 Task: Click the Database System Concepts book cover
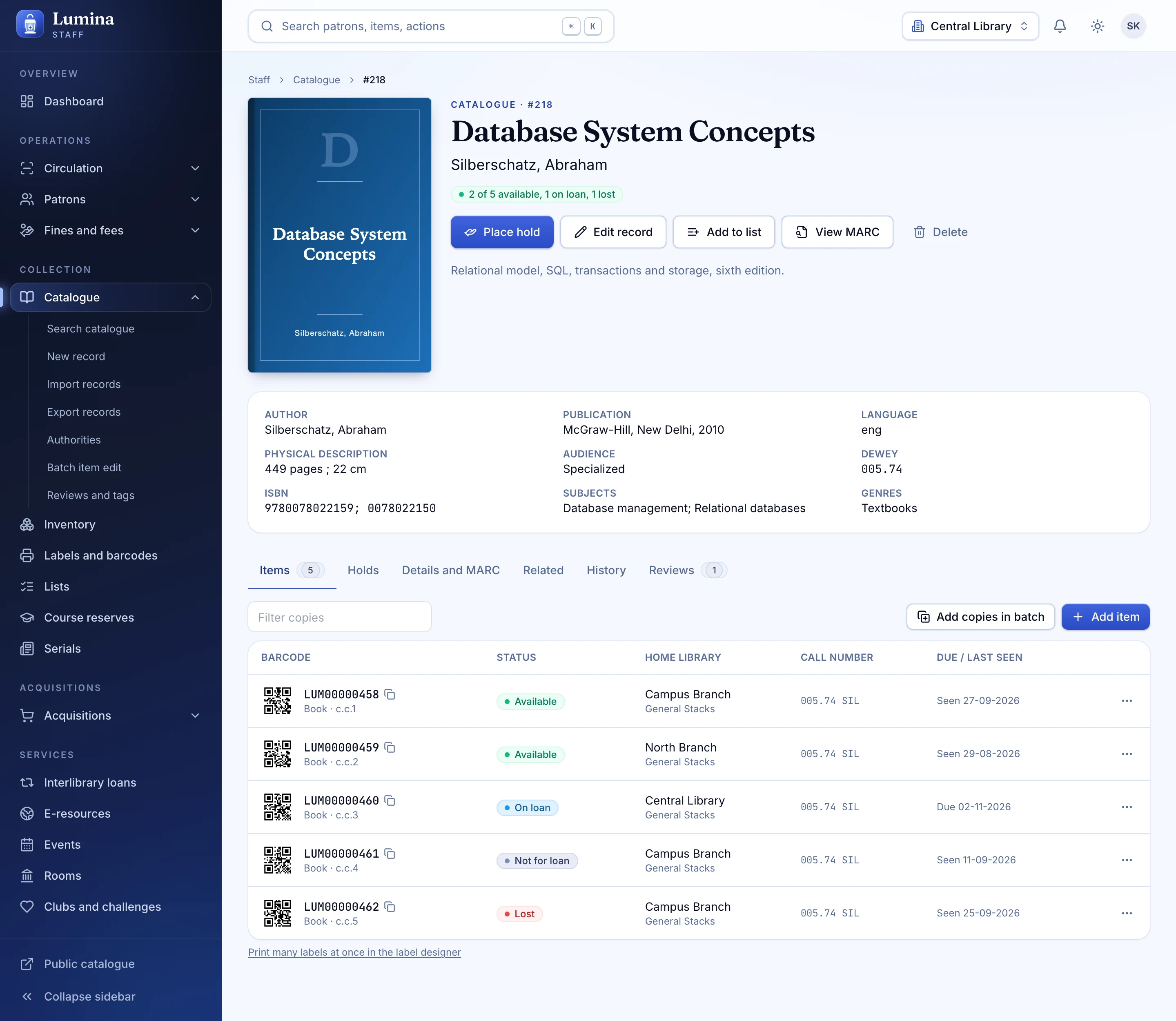pos(340,235)
